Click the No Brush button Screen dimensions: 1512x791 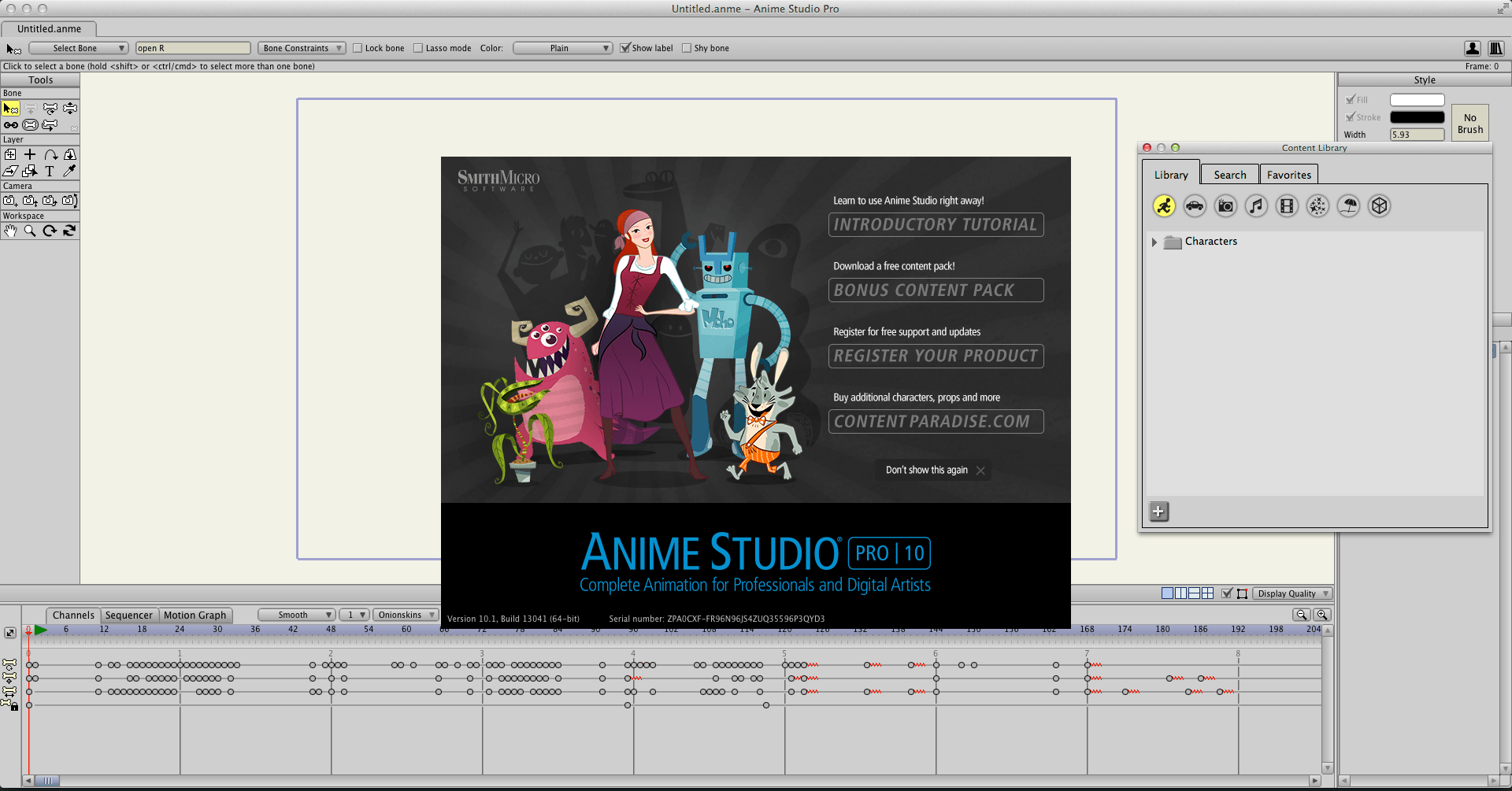point(1470,124)
